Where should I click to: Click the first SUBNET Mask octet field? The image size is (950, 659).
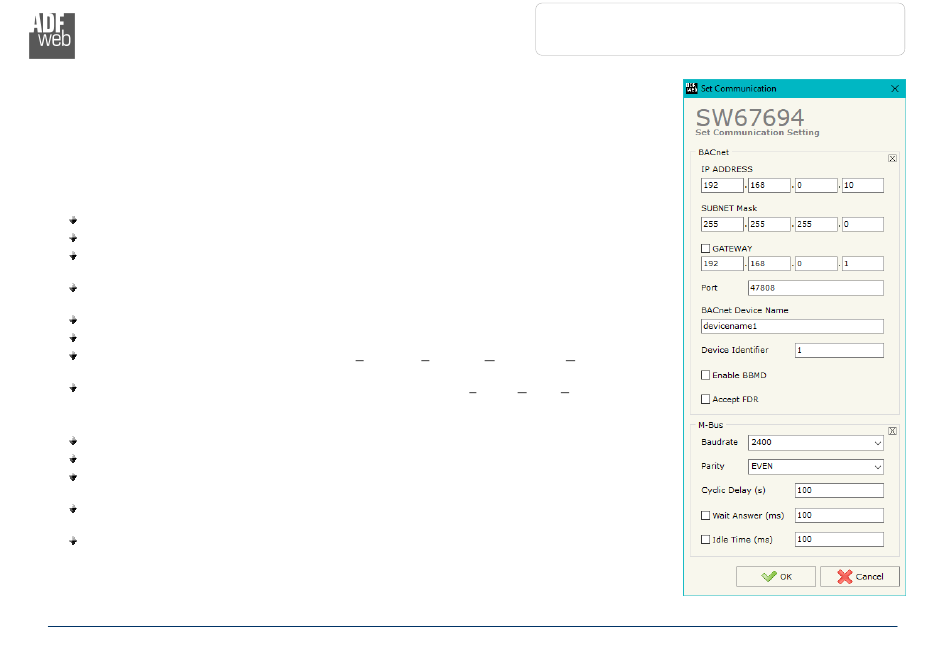[x=722, y=224]
